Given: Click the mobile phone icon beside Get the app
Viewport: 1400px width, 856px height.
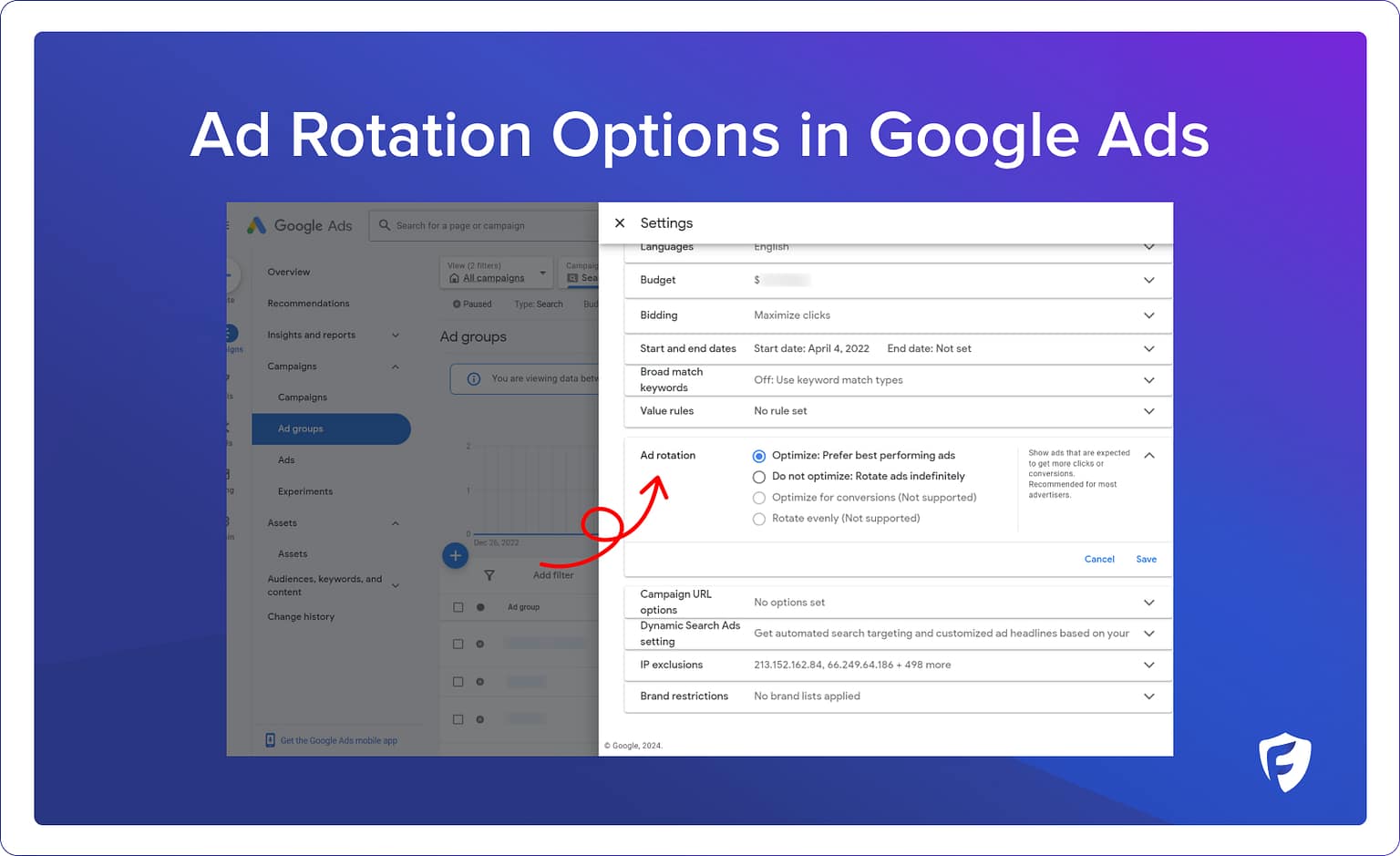Looking at the screenshot, I should click(x=270, y=739).
